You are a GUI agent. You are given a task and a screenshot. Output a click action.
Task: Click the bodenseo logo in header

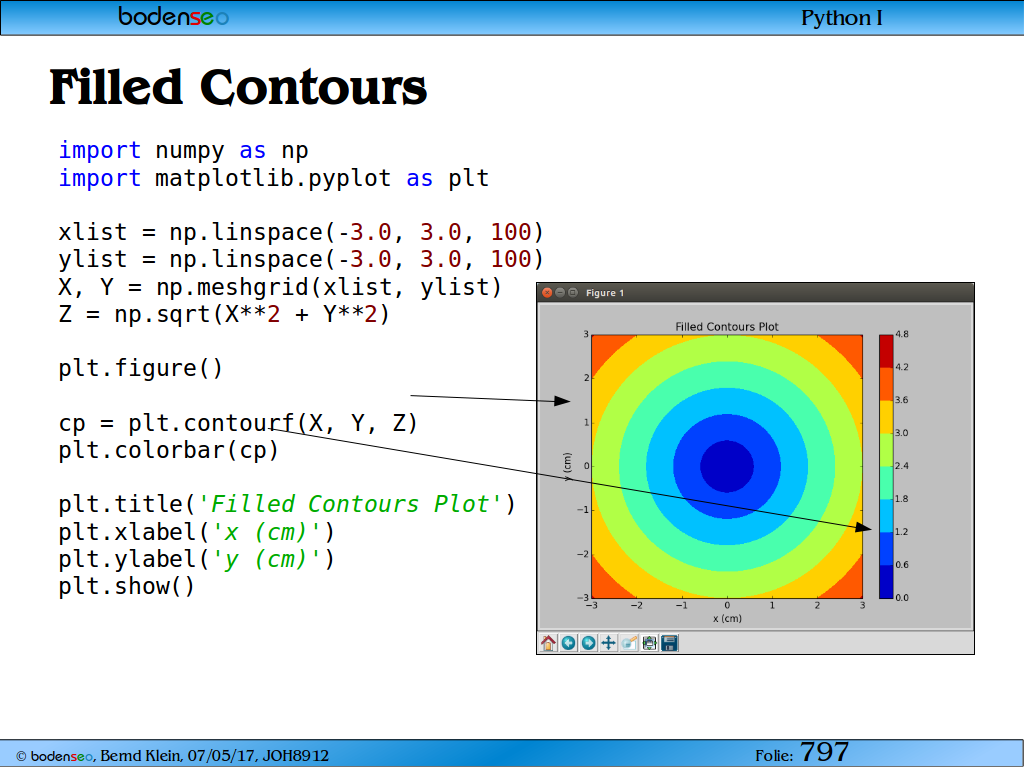(173, 16)
